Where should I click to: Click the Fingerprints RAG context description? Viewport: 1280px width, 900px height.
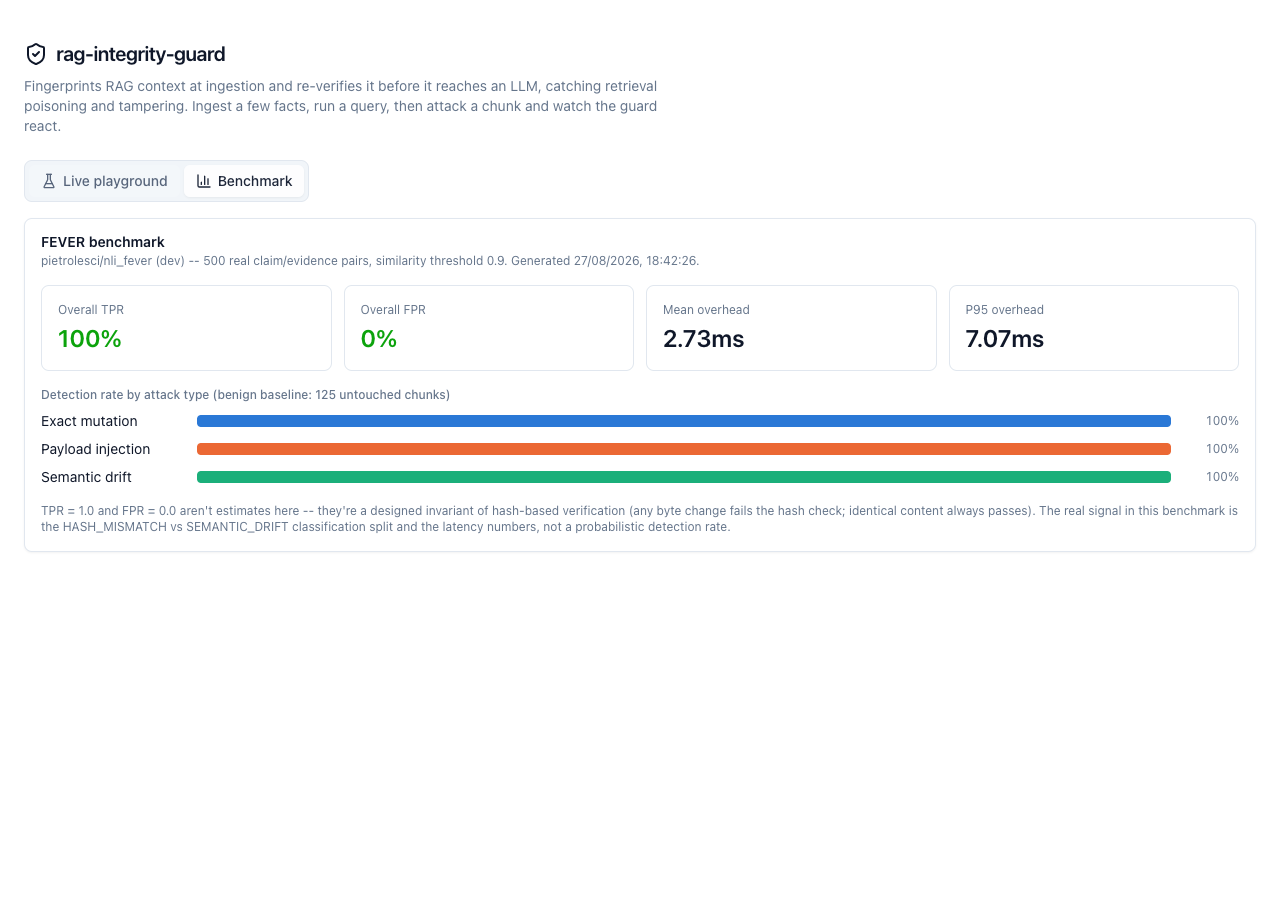pyautogui.click(x=341, y=107)
